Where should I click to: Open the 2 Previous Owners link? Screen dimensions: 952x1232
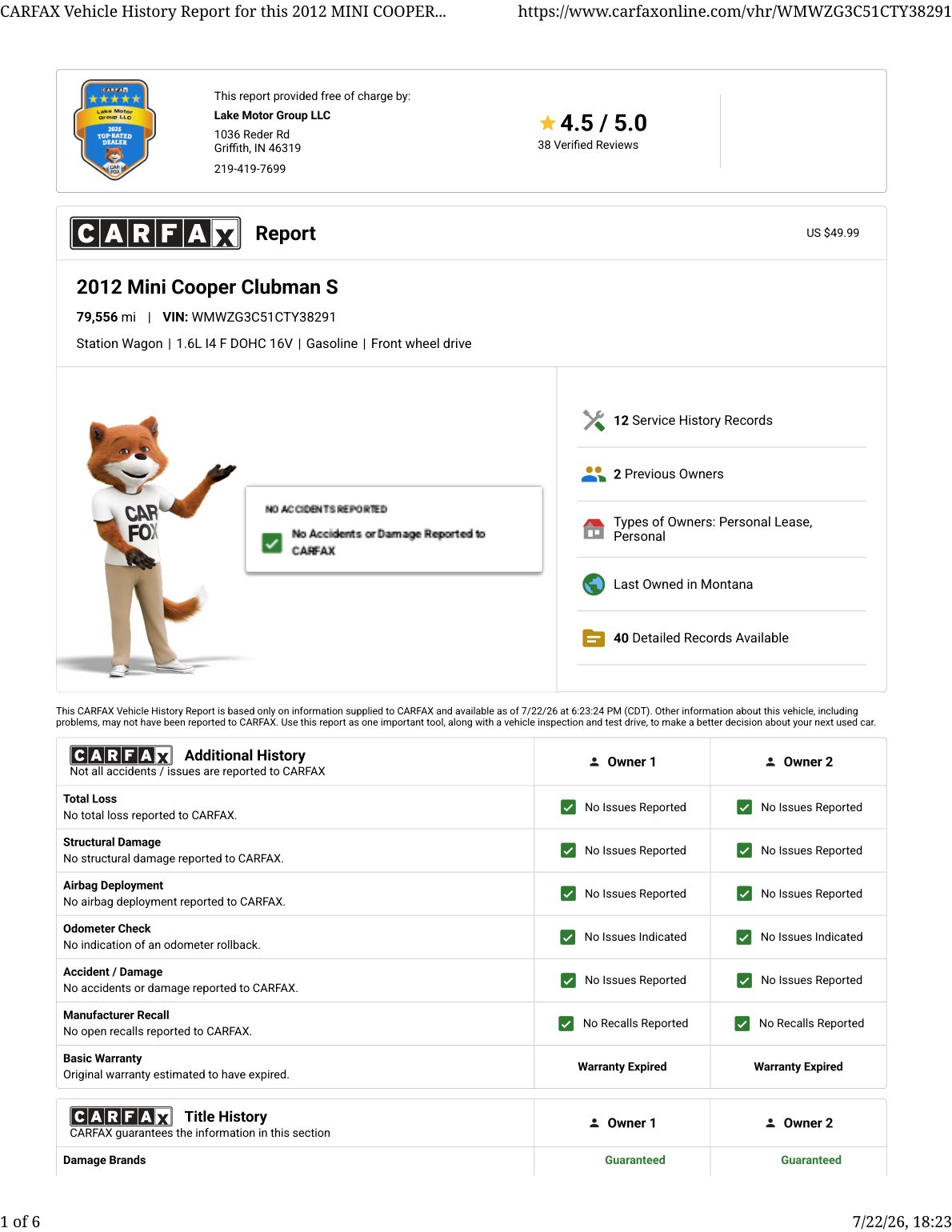pyautogui.click(x=668, y=474)
